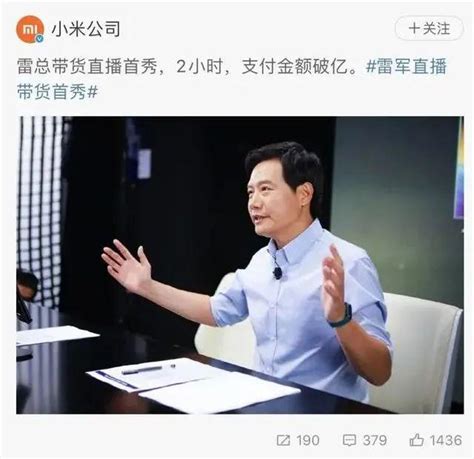Screen dimensions: 474x459
Task: Open the Xiaomi orange logo avatar
Action: tap(30, 29)
